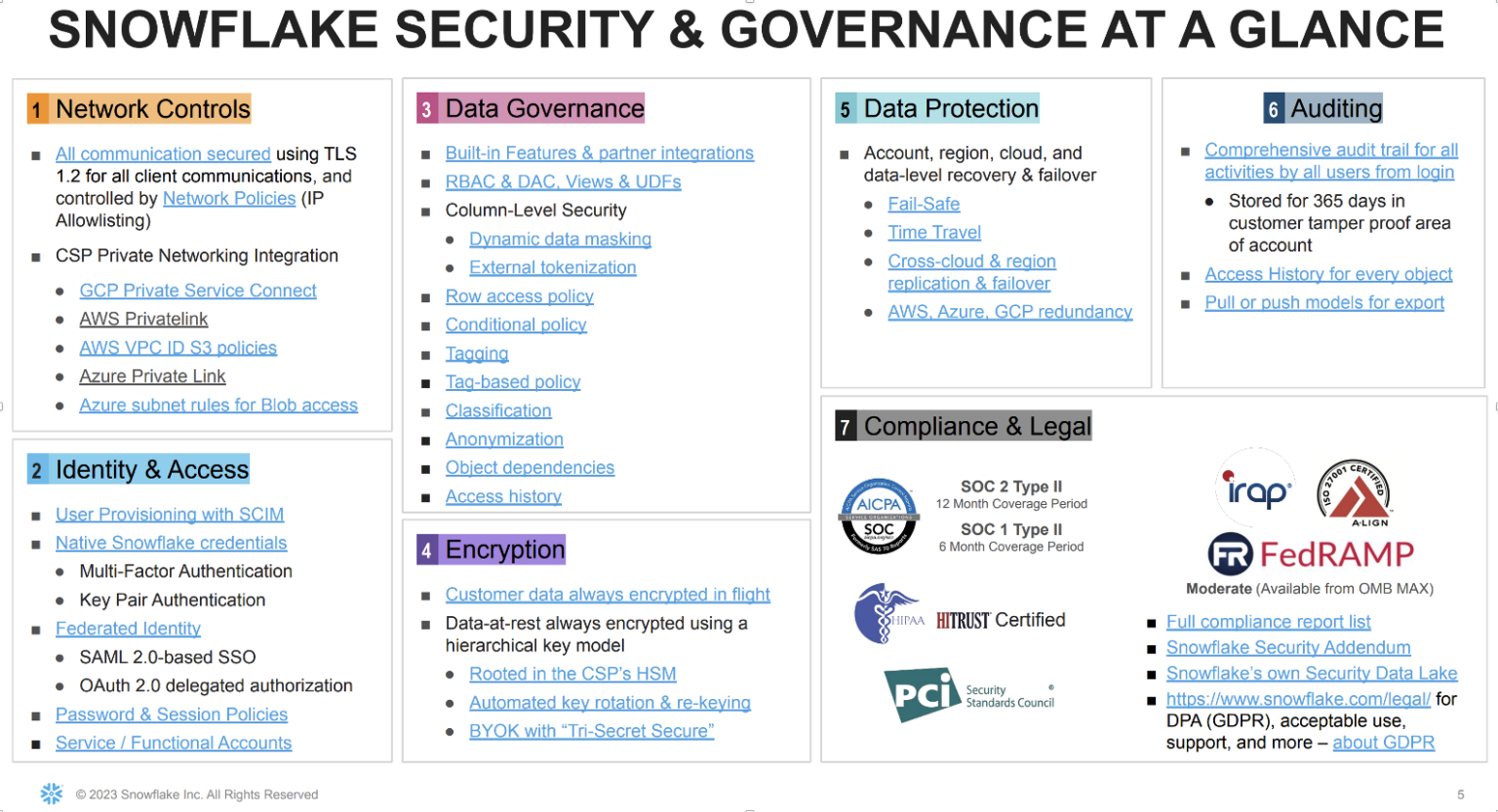Open Password & Session Policies link
This screenshot has width=1498, height=812.
tap(172, 715)
